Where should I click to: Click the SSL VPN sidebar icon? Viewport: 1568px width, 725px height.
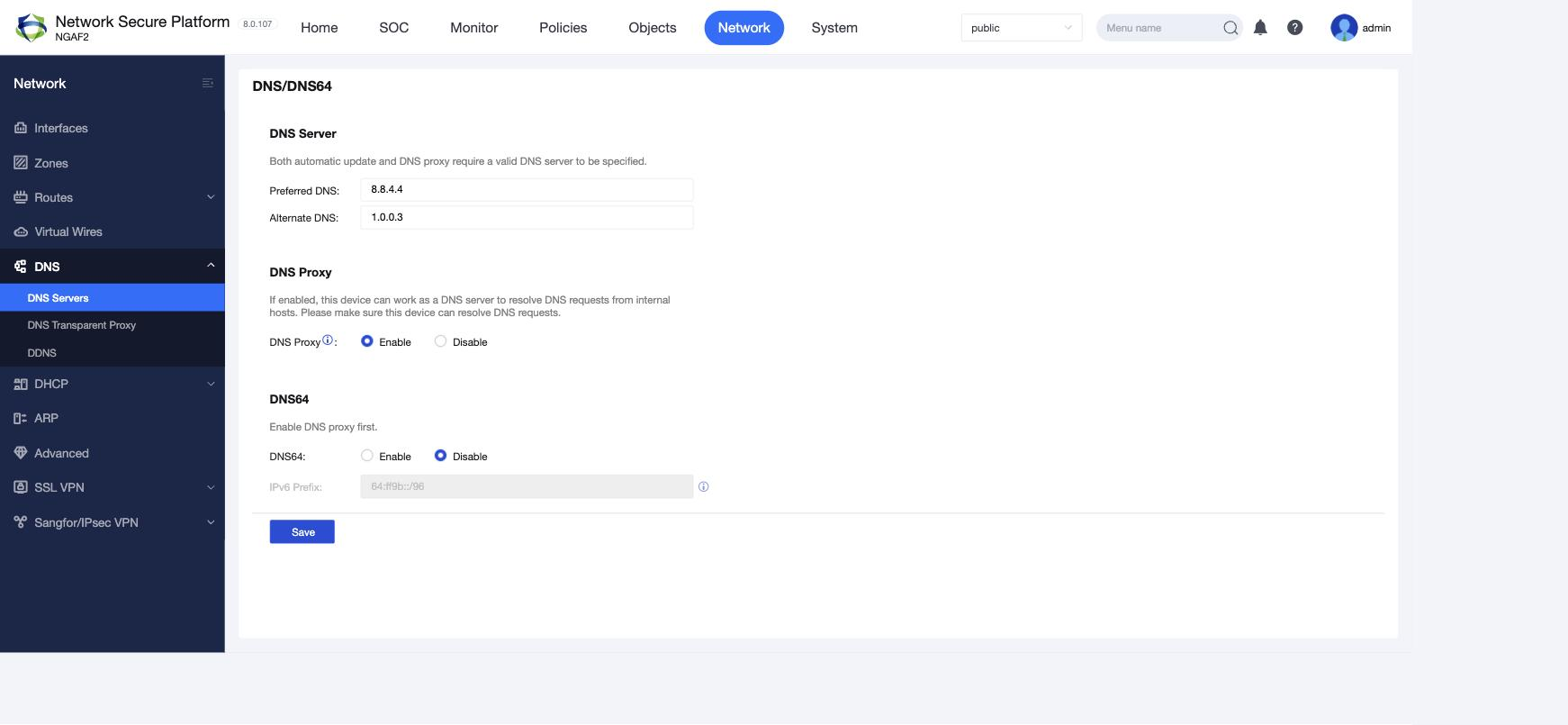pyautogui.click(x=21, y=487)
